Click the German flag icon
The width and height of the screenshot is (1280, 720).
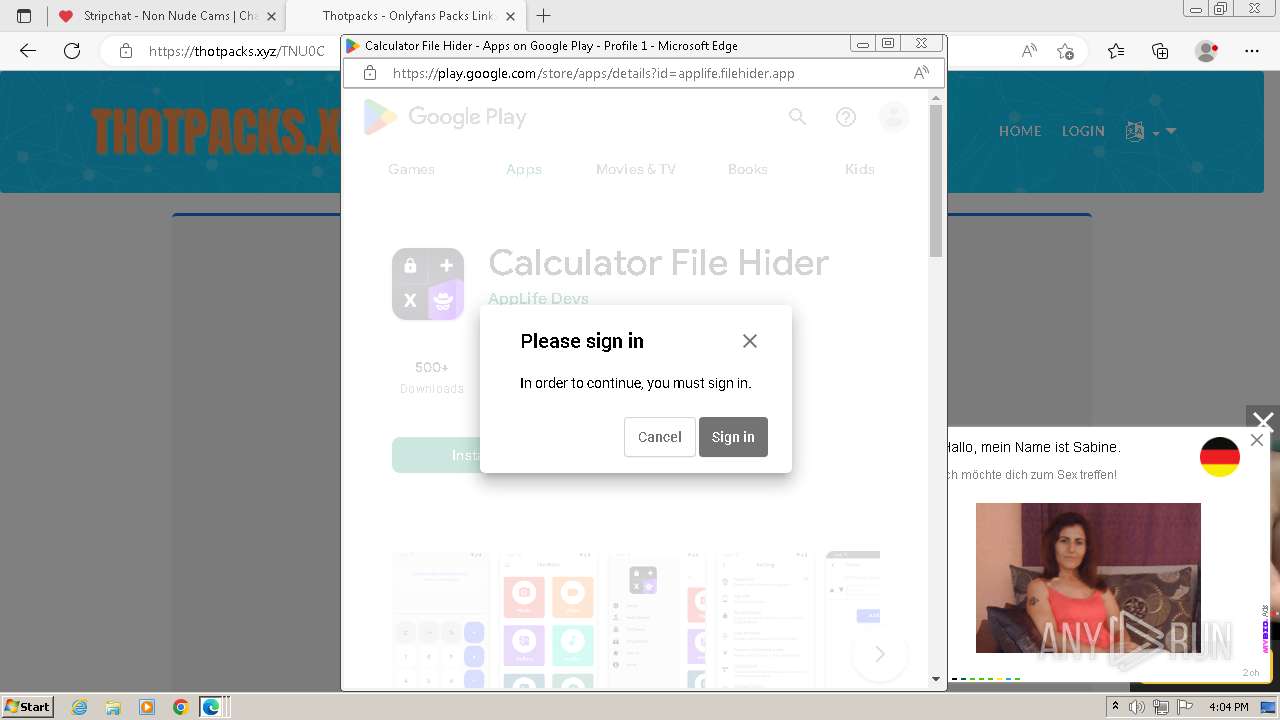[1220, 457]
